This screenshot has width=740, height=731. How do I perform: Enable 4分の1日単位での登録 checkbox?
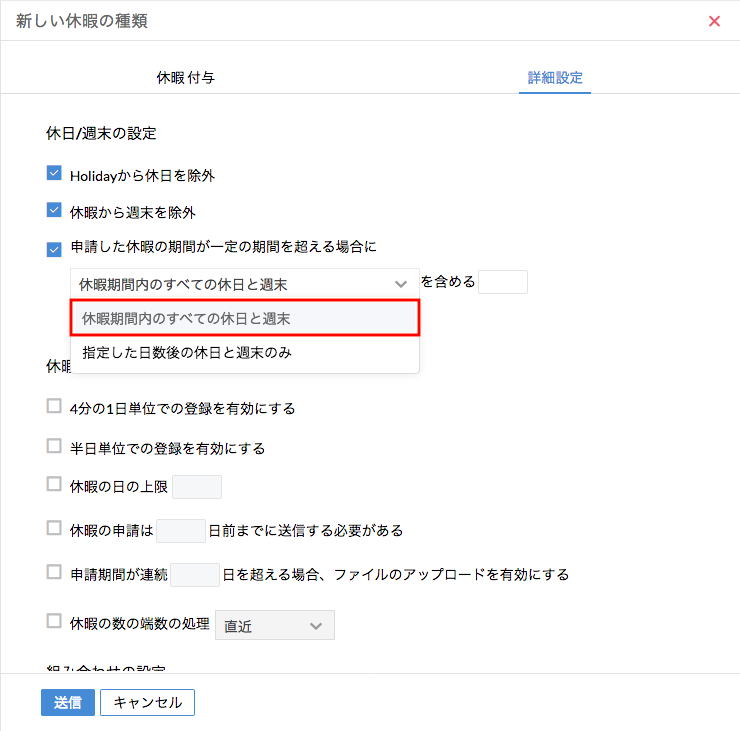(x=54, y=406)
